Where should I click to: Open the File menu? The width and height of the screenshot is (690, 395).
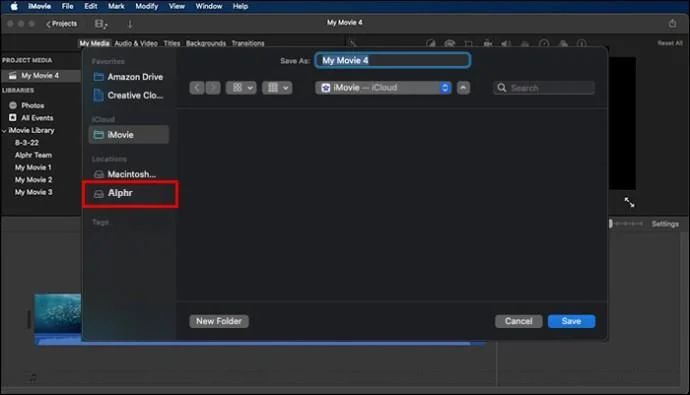tap(67, 6)
